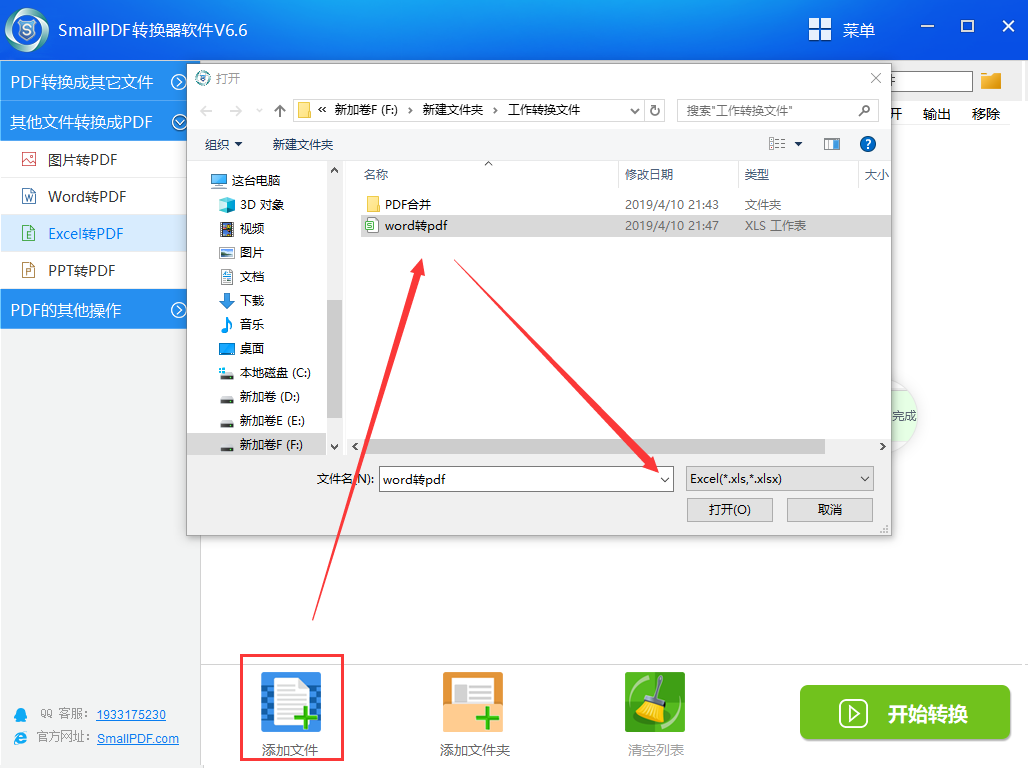This screenshot has height=768, width=1028.
Task: Expand the address bar path dropdown
Action: (x=634, y=110)
